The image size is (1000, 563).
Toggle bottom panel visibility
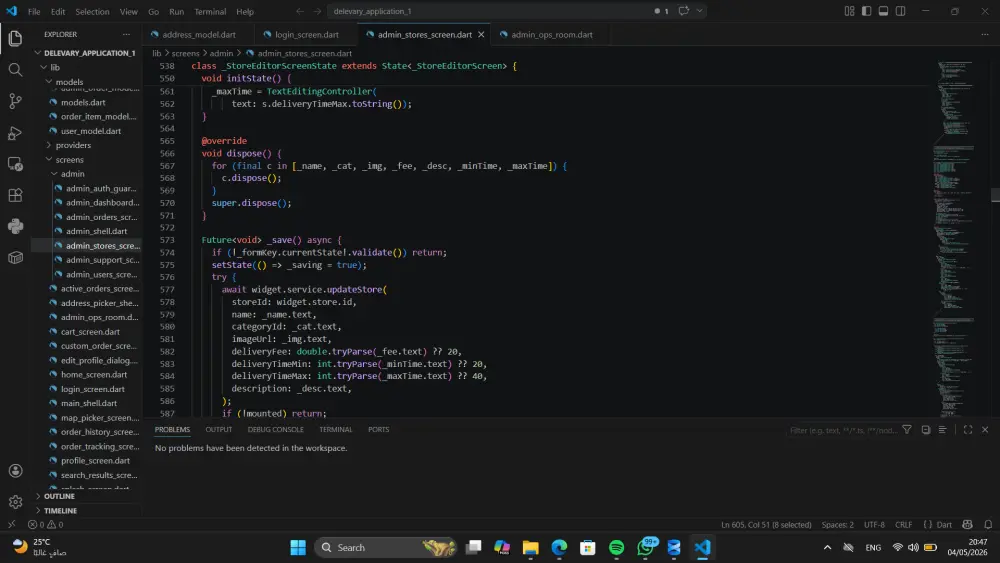[x=883, y=11]
